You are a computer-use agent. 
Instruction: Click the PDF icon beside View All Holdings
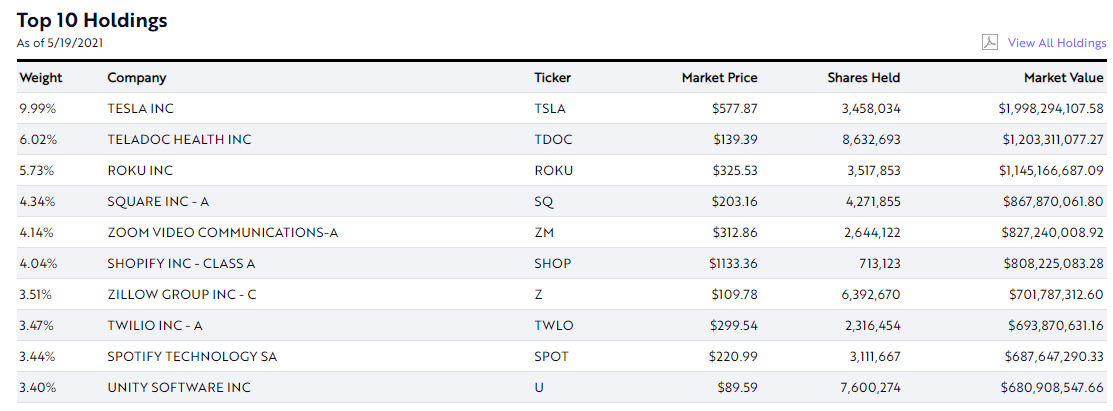click(989, 42)
